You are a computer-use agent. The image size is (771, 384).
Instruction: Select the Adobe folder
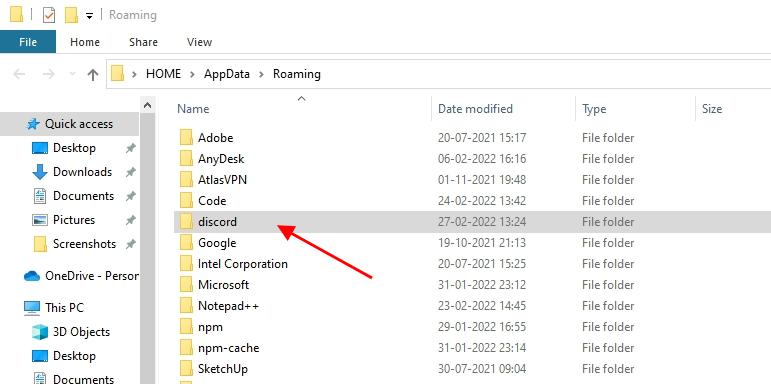coord(215,138)
